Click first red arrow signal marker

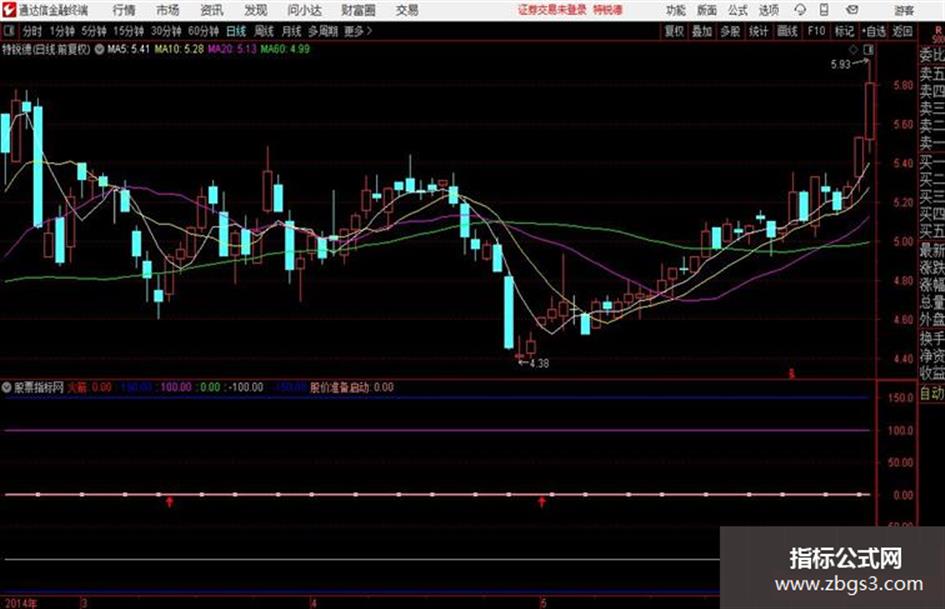click(x=170, y=502)
